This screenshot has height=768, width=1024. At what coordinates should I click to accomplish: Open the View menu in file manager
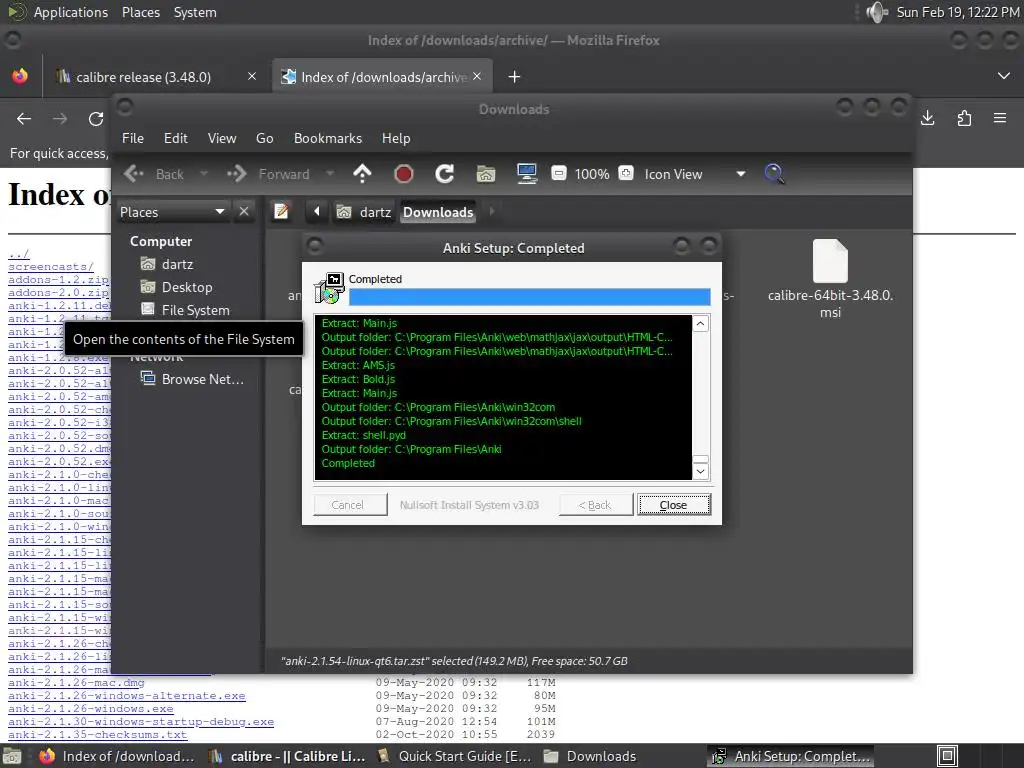(222, 138)
